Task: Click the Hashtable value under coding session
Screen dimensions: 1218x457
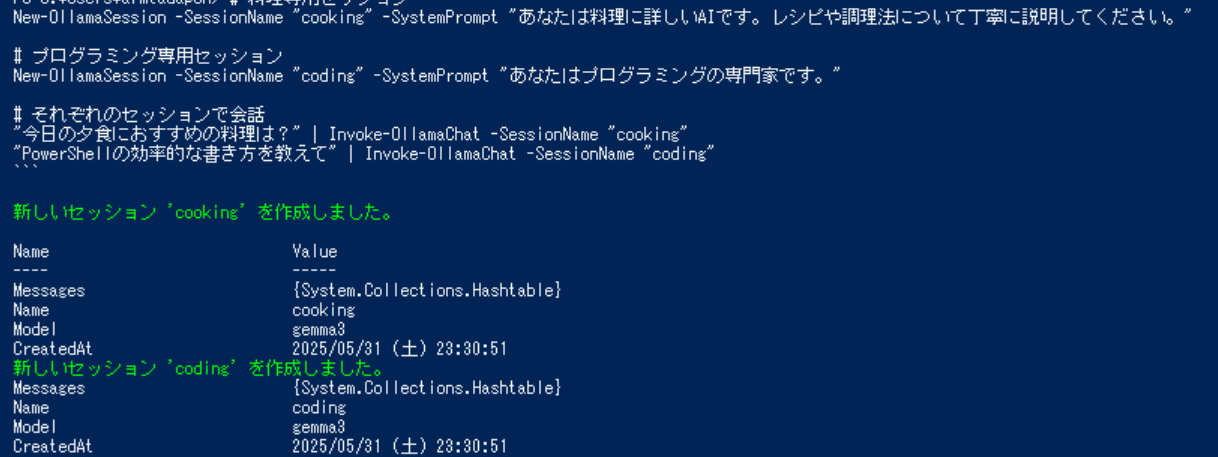Action: point(427,387)
